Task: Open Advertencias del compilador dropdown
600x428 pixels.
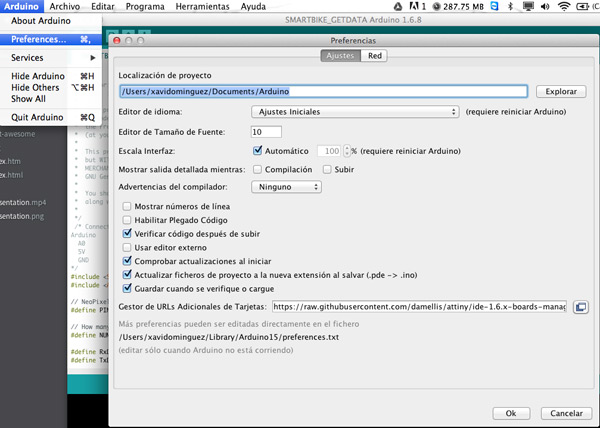Action: coord(286,187)
